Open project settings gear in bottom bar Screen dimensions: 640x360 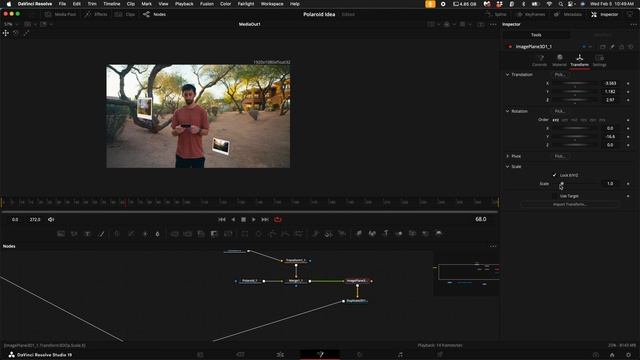pyautogui.click(x=629, y=355)
